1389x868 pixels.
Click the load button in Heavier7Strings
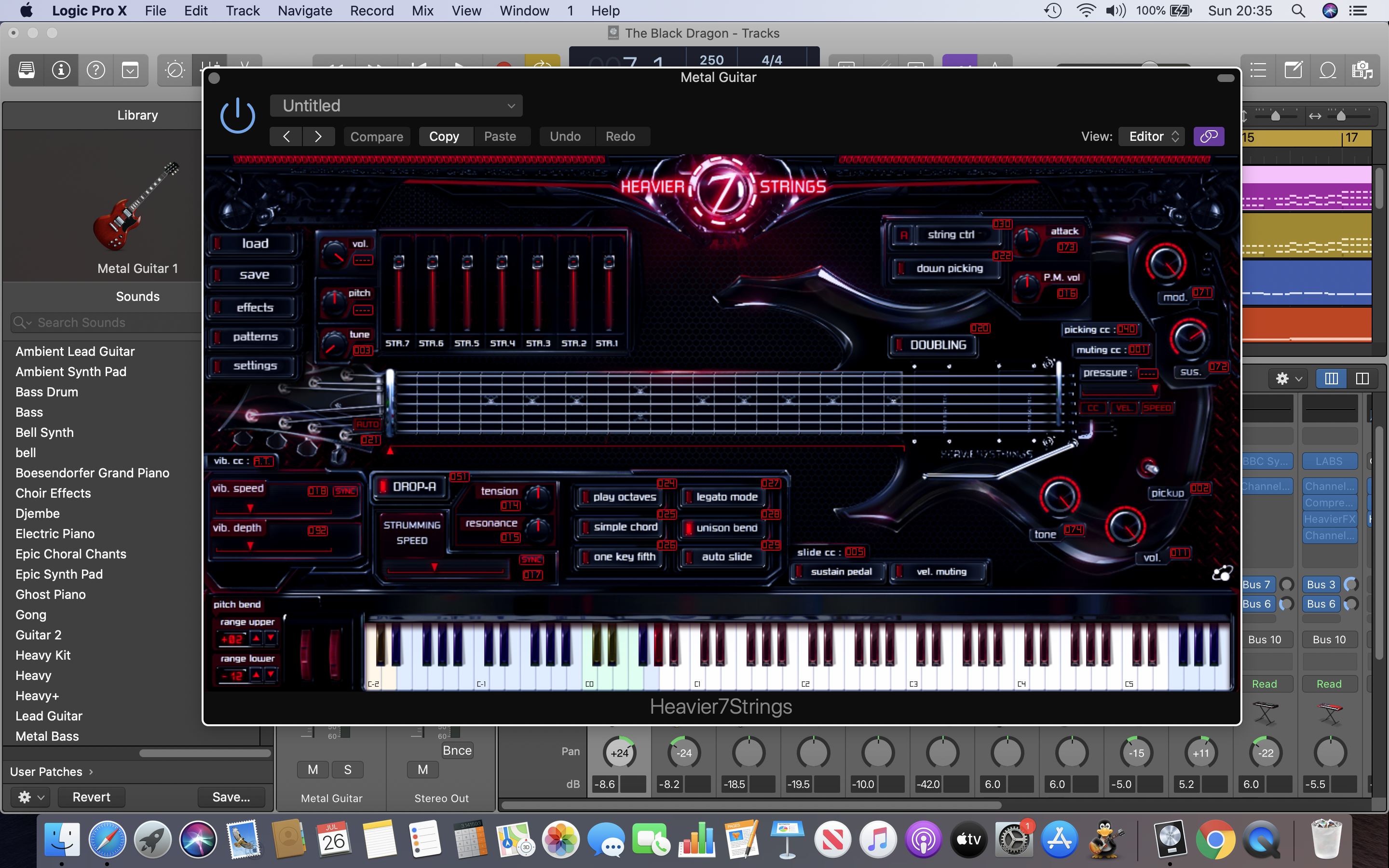[255, 244]
